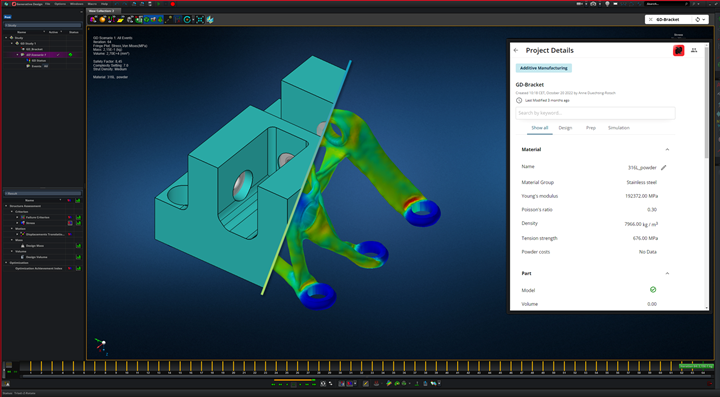Click the back arrow in Project Details
Screen dimensions: 720x397
click(516, 50)
